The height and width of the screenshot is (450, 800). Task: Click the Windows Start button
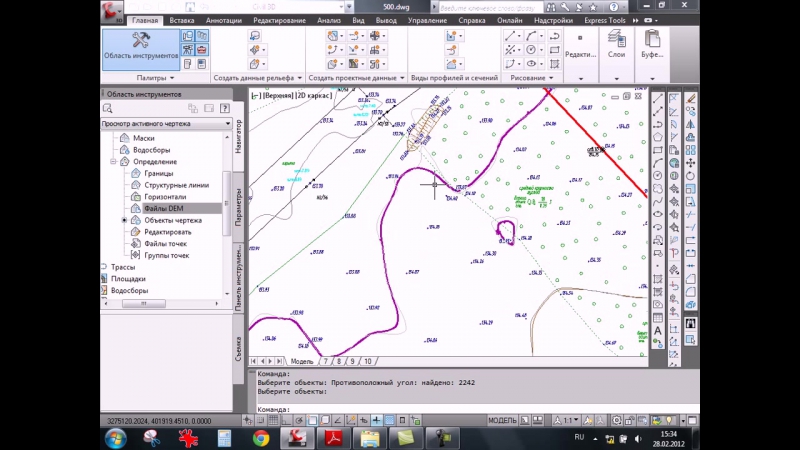point(116,438)
